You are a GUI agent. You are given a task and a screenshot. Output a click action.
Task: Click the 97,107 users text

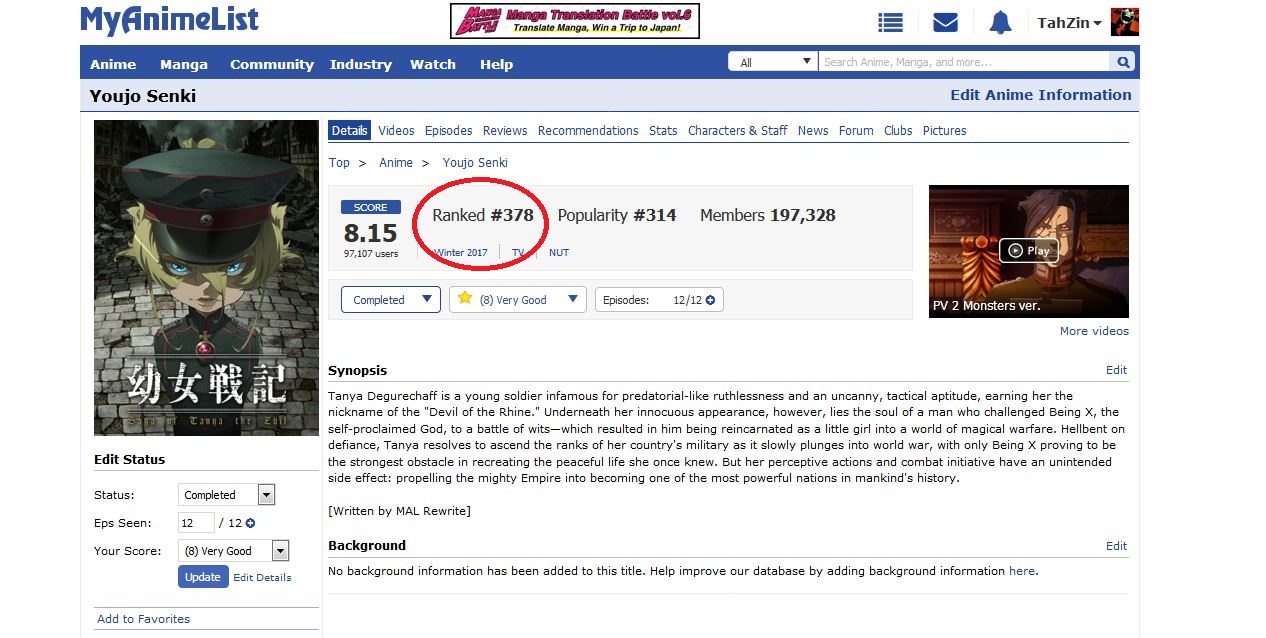[371, 254]
